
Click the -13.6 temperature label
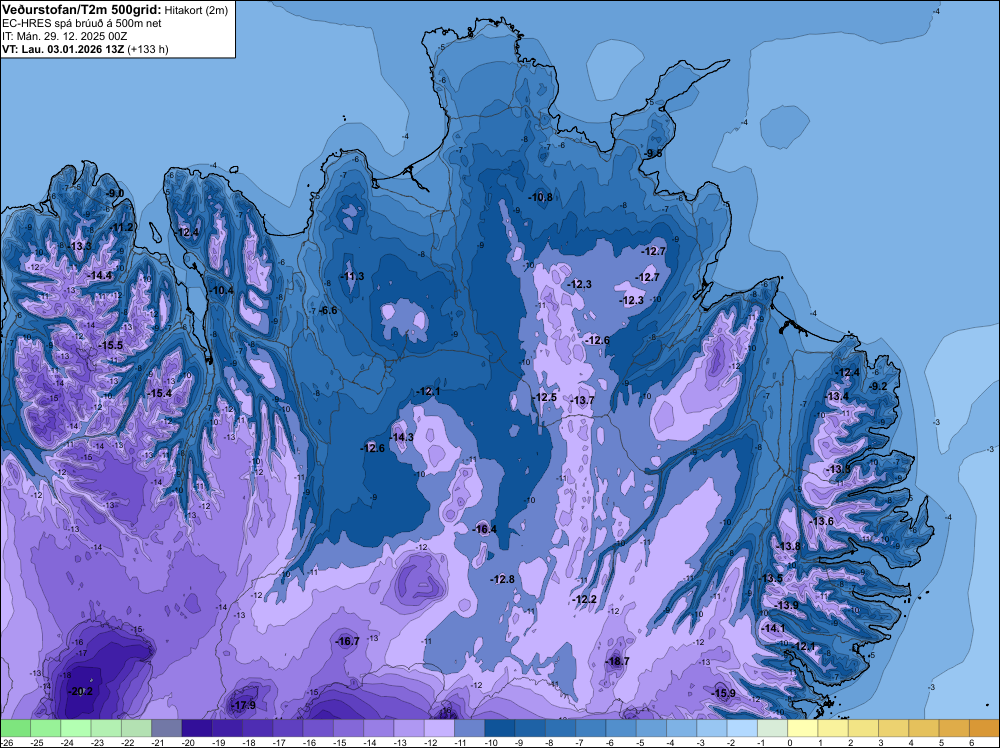(822, 522)
